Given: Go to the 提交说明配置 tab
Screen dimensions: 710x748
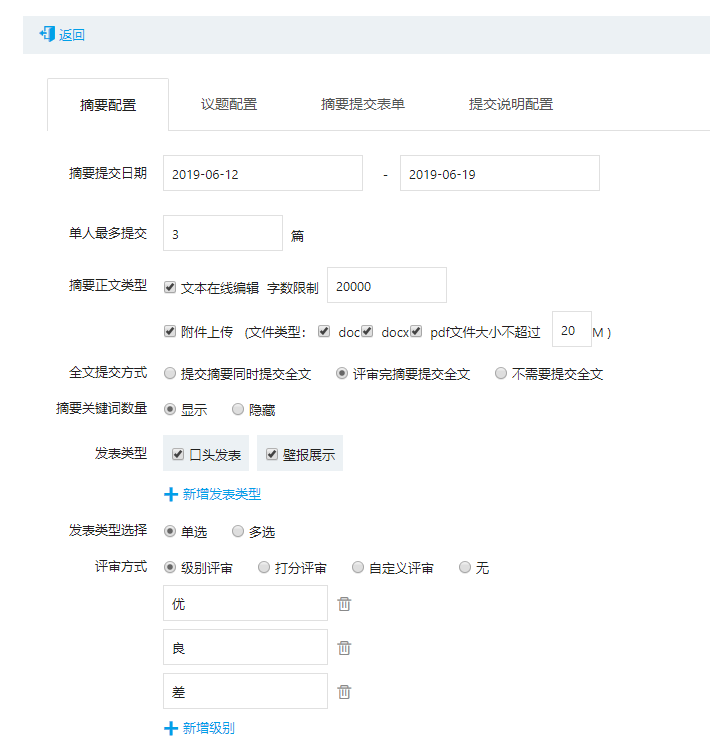Looking at the screenshot, I should [x=511, y=104].
